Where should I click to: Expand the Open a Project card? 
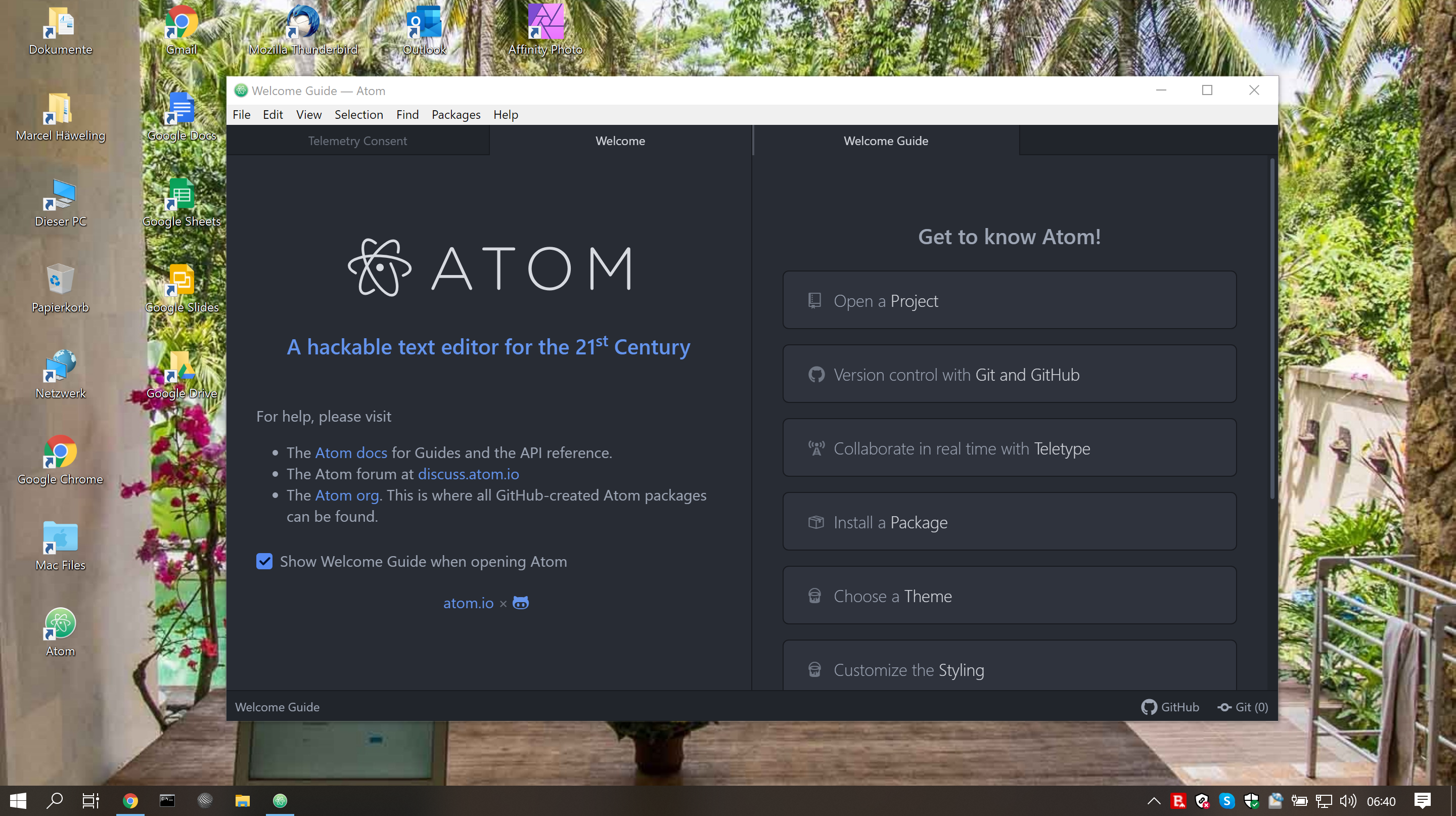click(x=1010, y=300)
